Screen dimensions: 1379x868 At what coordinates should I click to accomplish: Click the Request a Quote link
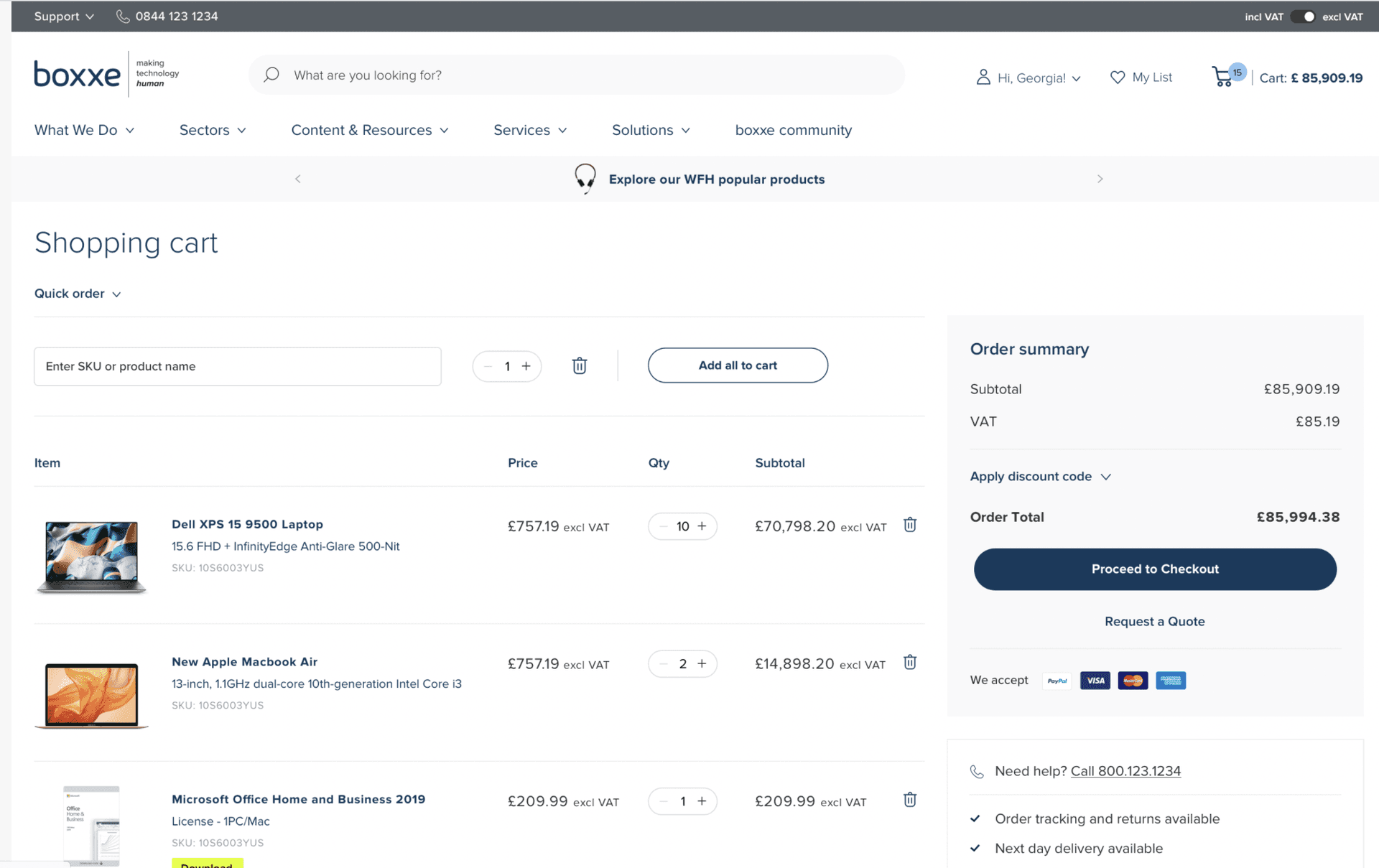pyautogui.click(x=1154, y=621)
